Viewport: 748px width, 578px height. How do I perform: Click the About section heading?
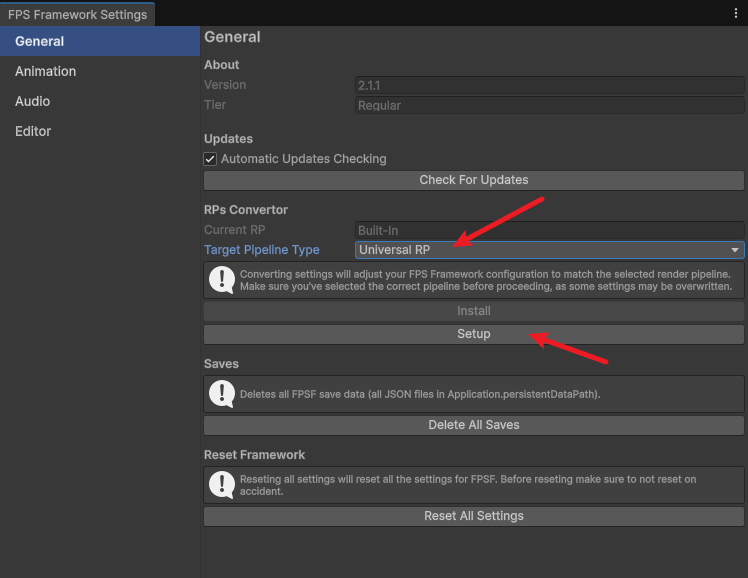click(x=221, y=64)
